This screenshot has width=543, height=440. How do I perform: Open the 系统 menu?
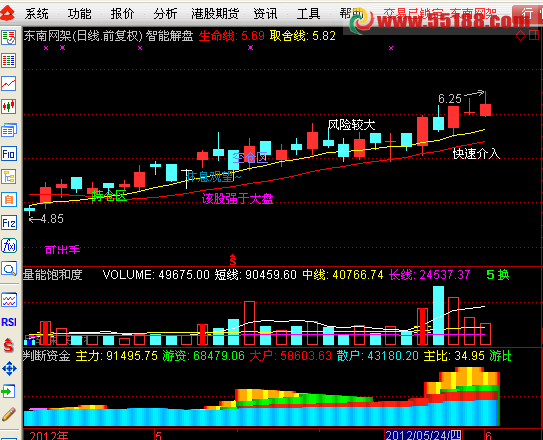[x=36, y=14]
